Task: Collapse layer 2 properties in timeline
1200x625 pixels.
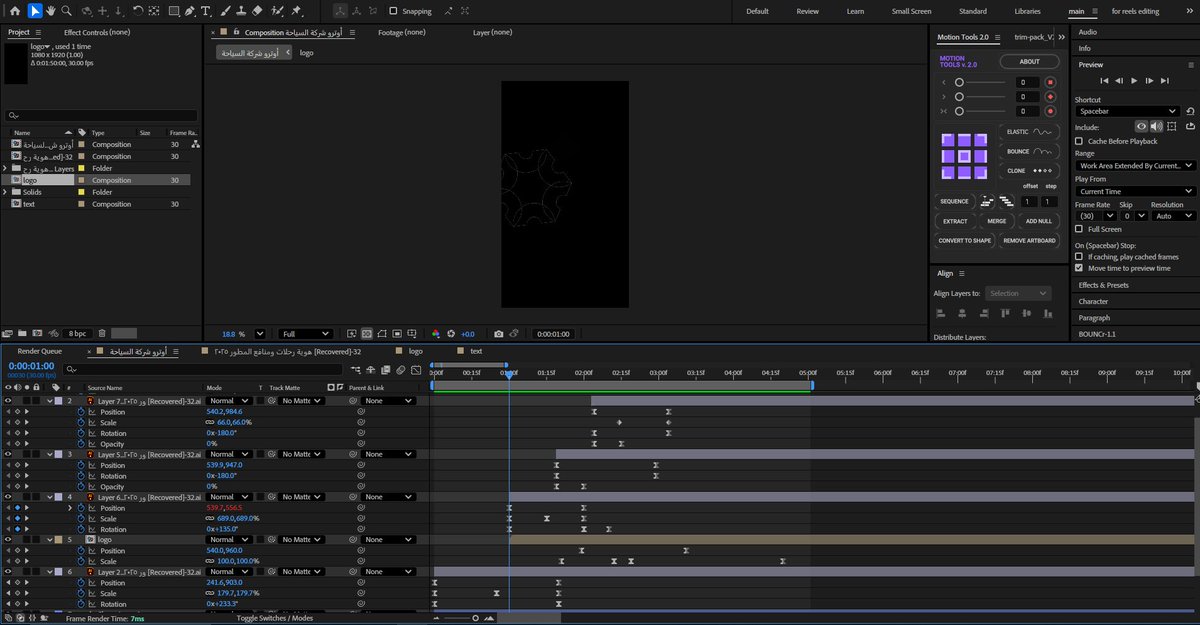Action: pyautogui.click(x=50, y=401)
